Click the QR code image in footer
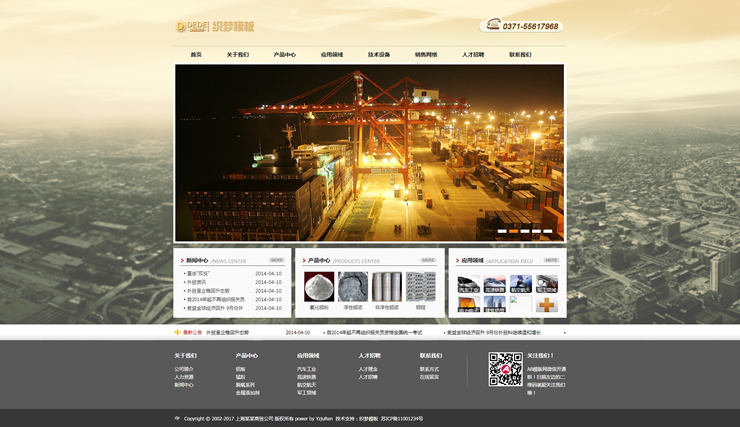This screenshot has height=427, width=740. coord(505,369)
